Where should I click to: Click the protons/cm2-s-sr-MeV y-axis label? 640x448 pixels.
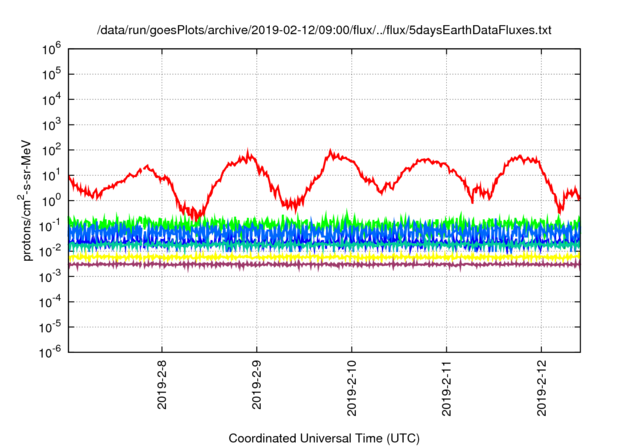tap(26, 200)
